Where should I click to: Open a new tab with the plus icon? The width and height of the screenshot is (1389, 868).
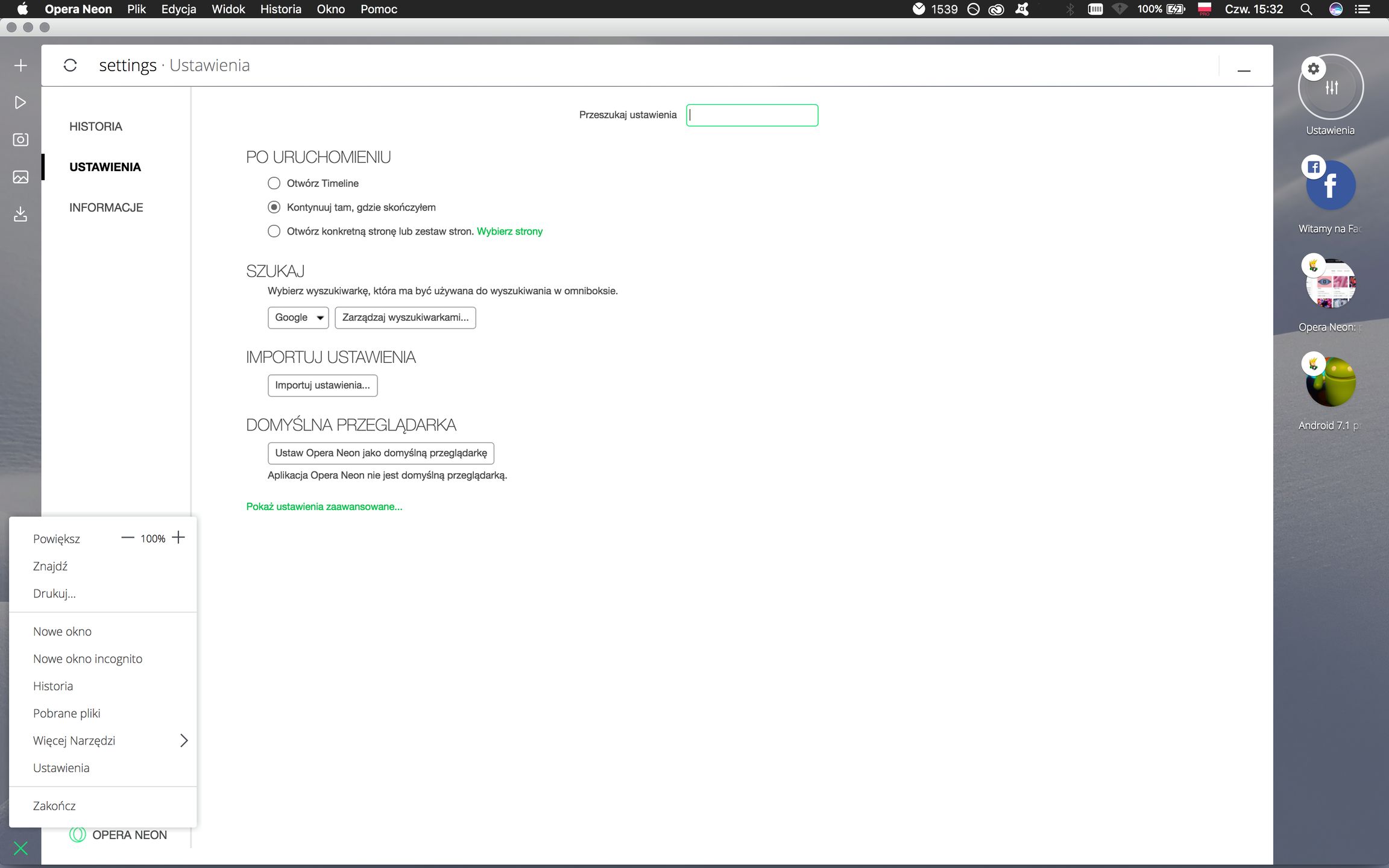(x=20, y=64)
